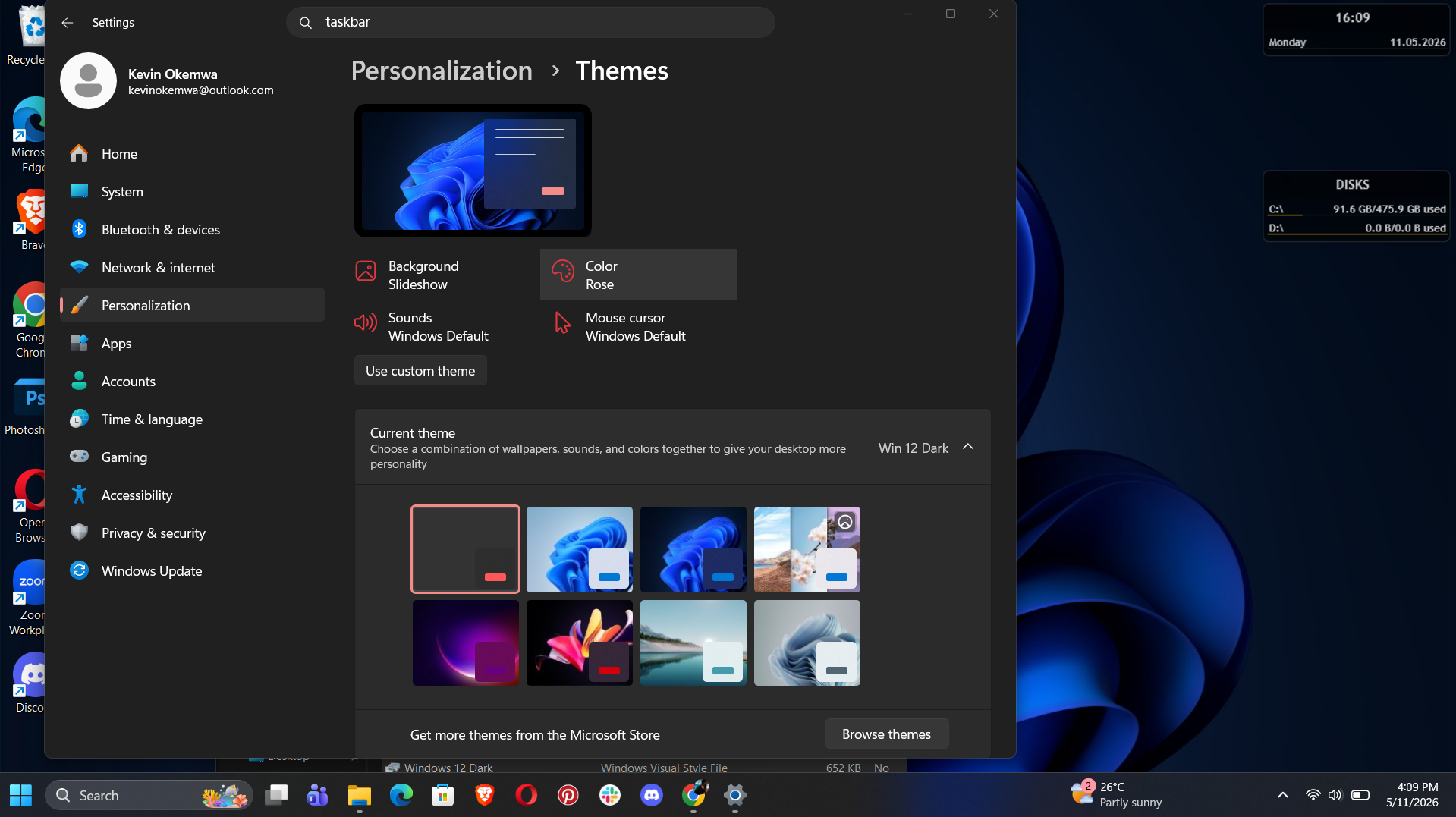Click the search magnifier icon in Settings
Image resolution: width=1456 pixels, height=817 pixels.
point(306,23)
